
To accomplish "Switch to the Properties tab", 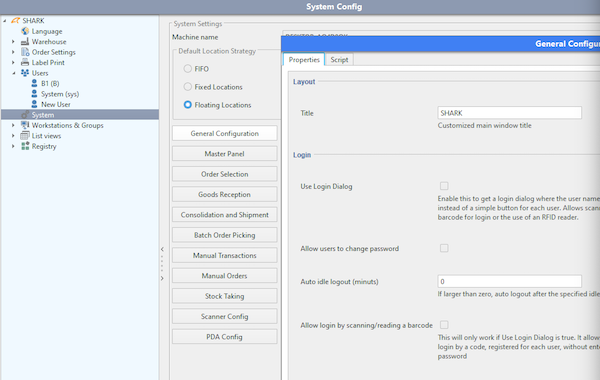I will (x=304, y=59).
